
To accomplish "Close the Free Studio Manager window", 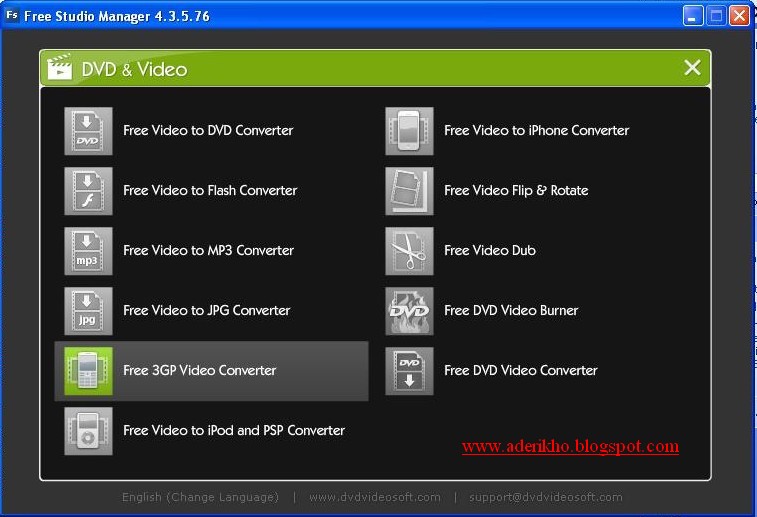I will (739, 16).
